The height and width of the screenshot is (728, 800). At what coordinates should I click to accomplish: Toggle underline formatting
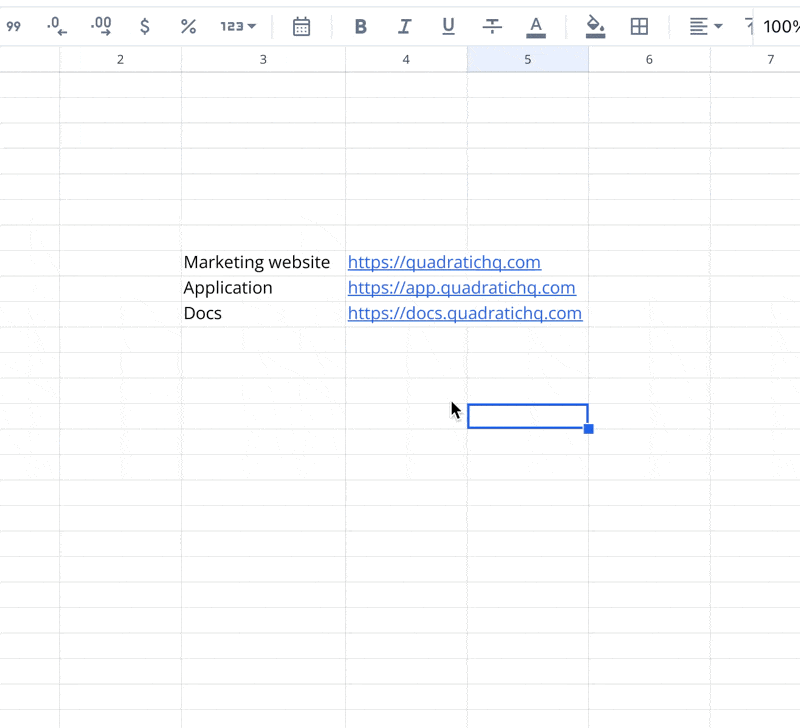click(x=448, y=26)
